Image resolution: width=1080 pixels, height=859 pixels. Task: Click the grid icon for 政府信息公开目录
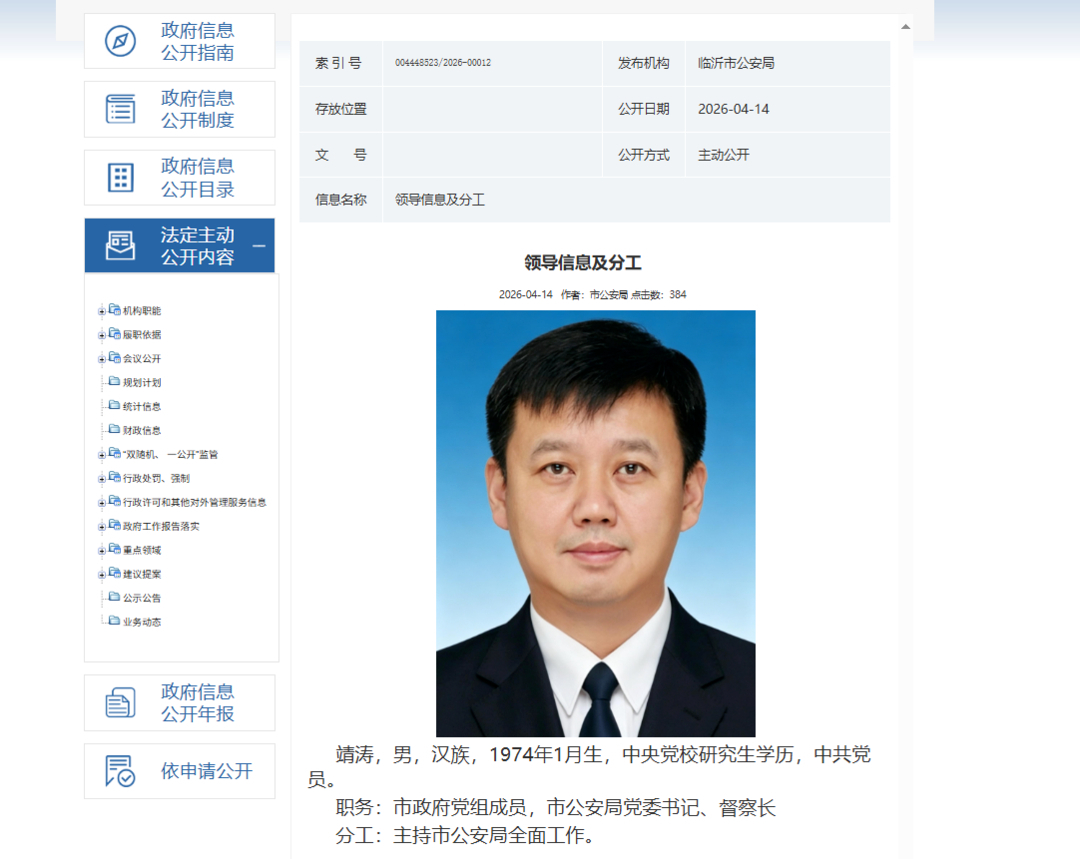pos(120,178)
